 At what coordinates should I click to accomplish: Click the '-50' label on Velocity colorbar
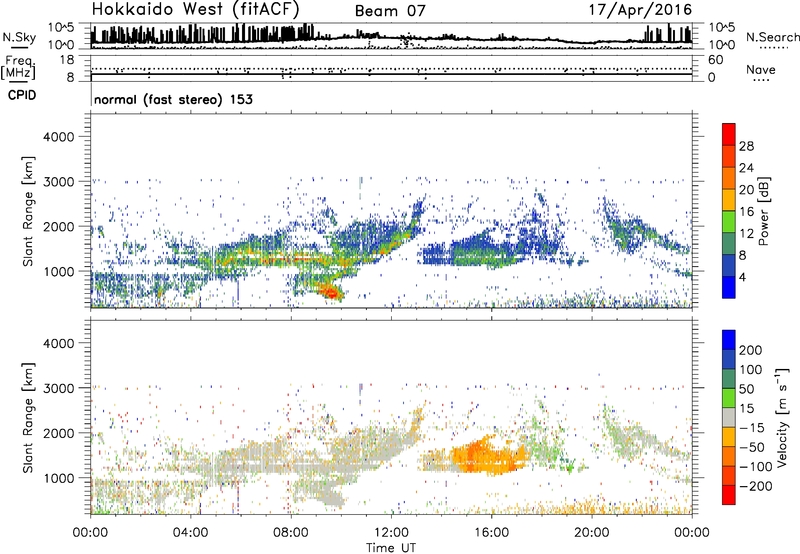click(x=751, y=447)
